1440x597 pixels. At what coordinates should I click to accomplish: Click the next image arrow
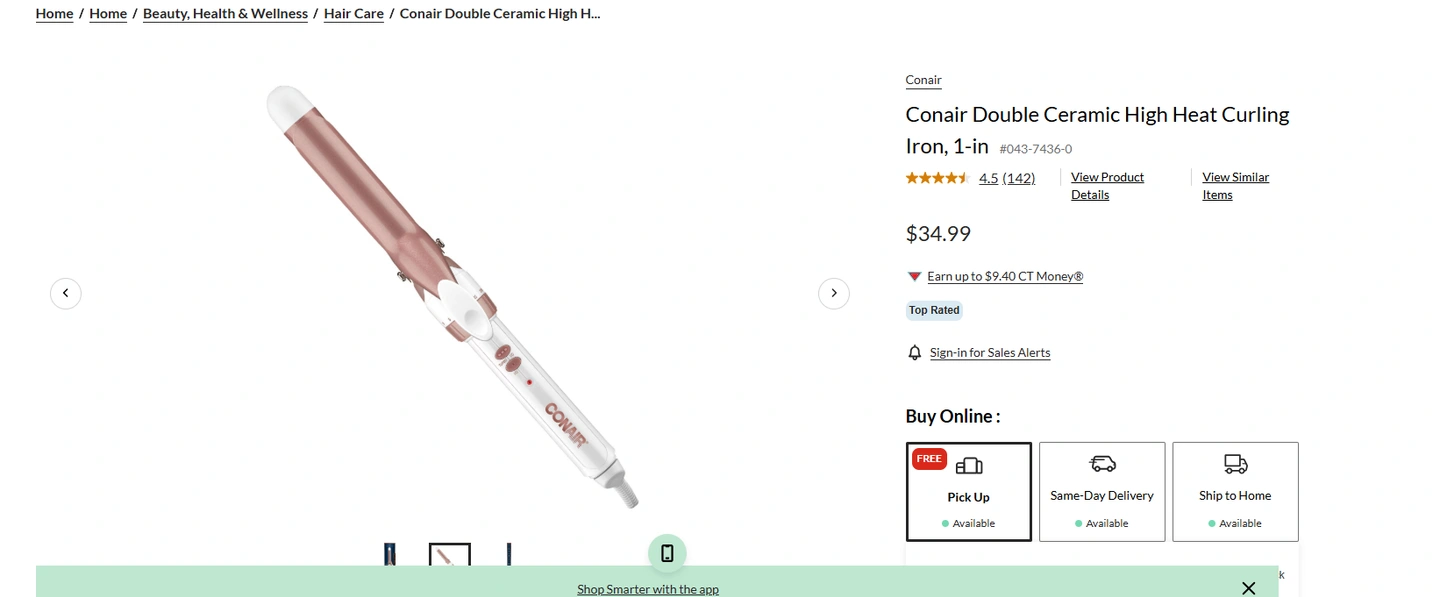point(834,293)
